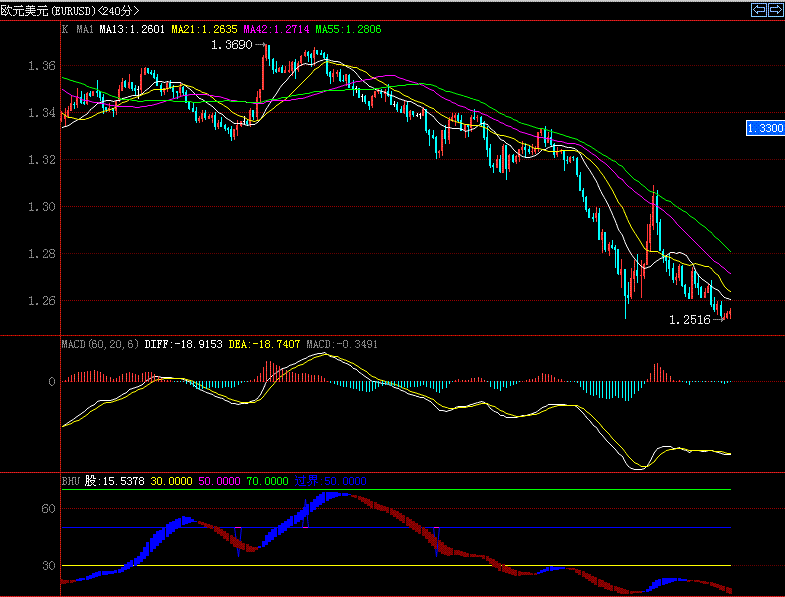Click the 1.36 price axis label
This screenshot has height=597, width=785.
pyautogui.click(x=42, y=66)
